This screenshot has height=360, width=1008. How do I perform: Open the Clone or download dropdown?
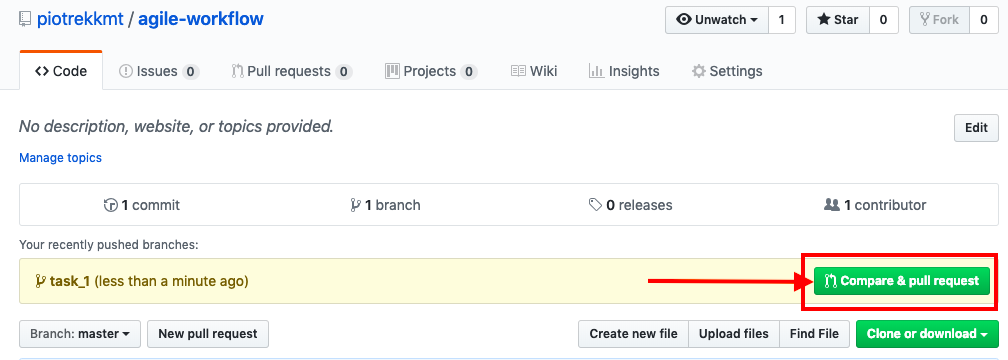(x=927, y=334)
